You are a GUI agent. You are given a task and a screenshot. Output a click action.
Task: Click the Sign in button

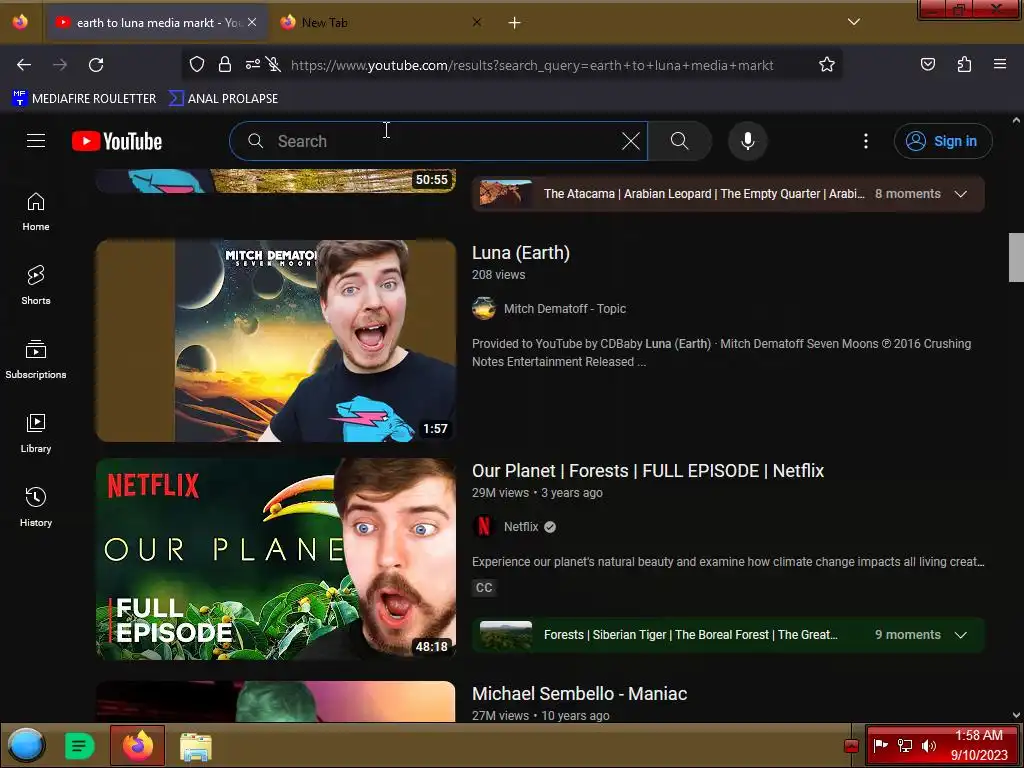(x=943, y=141)
